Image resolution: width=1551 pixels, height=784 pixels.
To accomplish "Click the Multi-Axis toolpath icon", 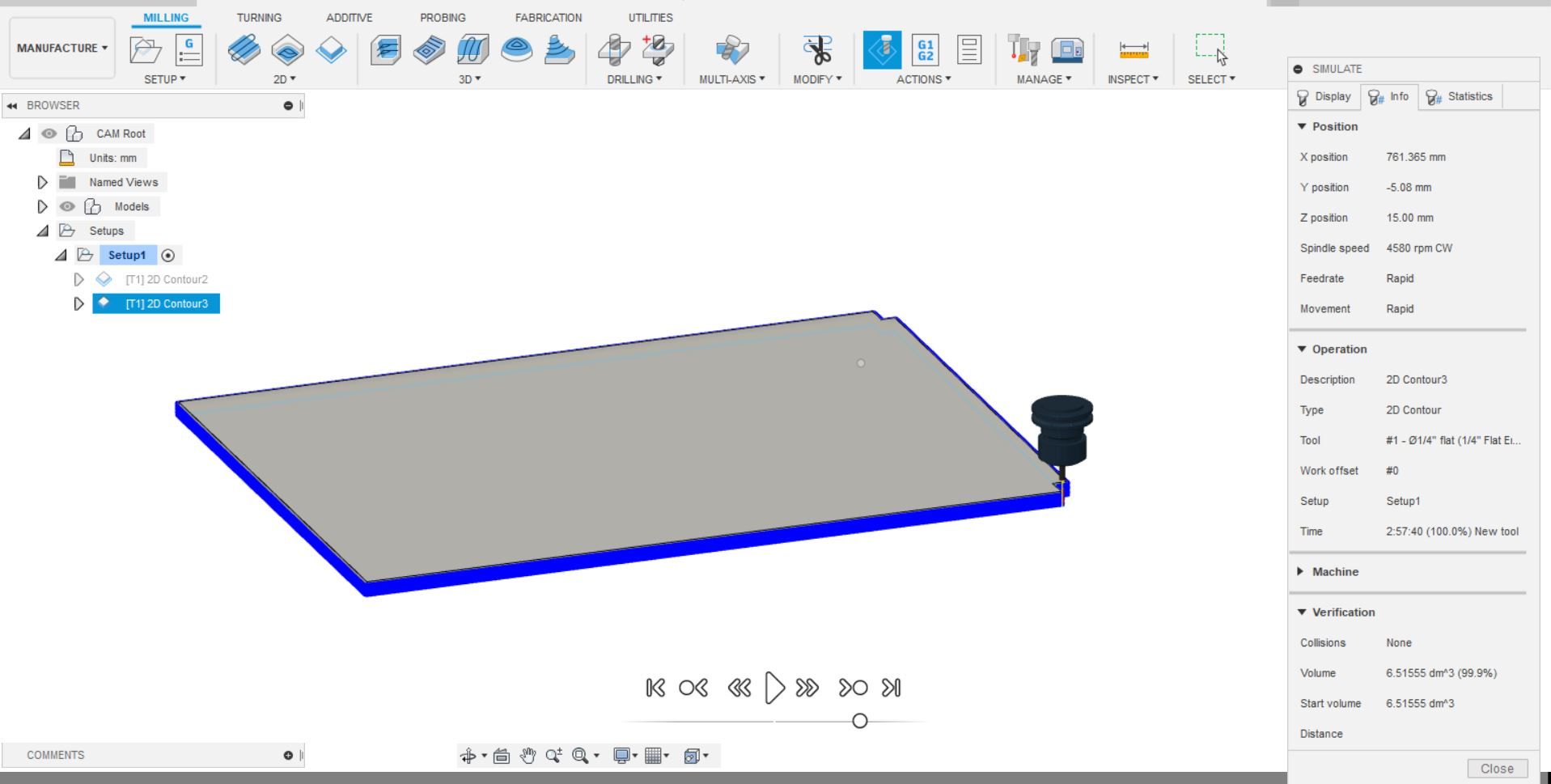I will click(732, 50).
